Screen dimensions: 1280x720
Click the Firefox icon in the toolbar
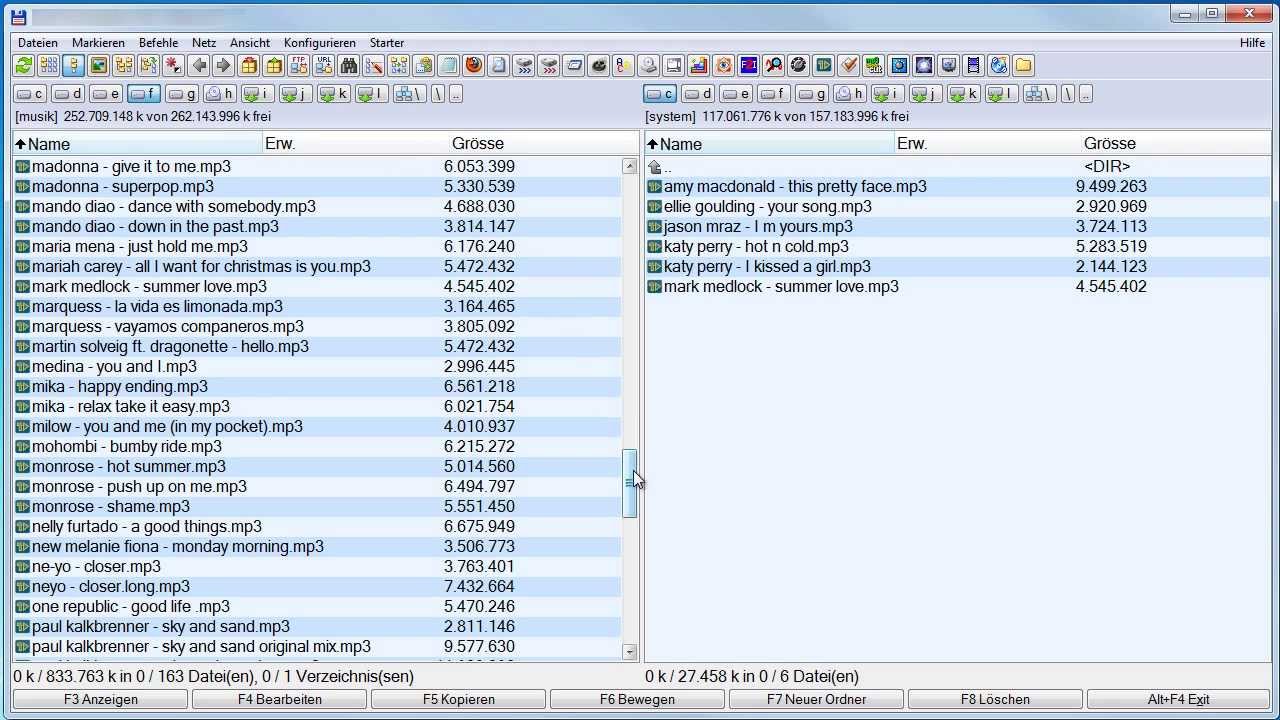pos(474,65)
